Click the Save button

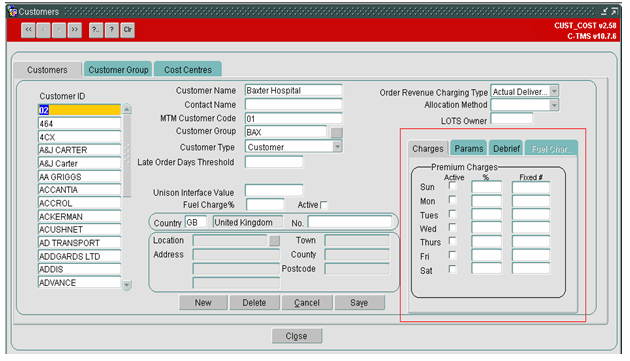pos(359,302)
